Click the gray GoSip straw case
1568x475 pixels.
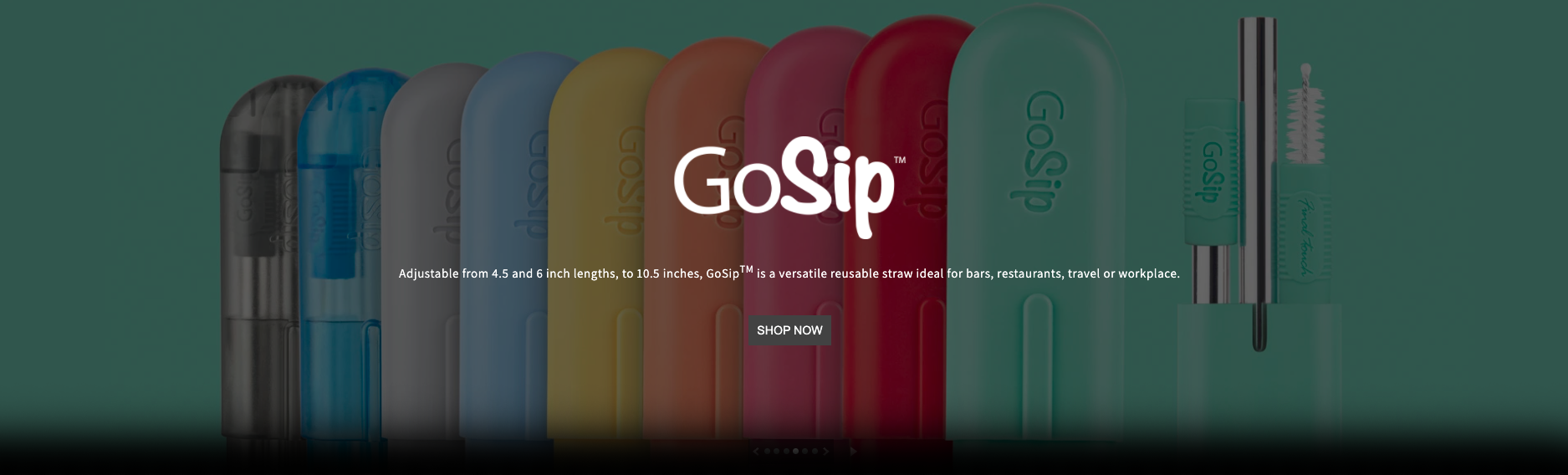tap(422, 251)
